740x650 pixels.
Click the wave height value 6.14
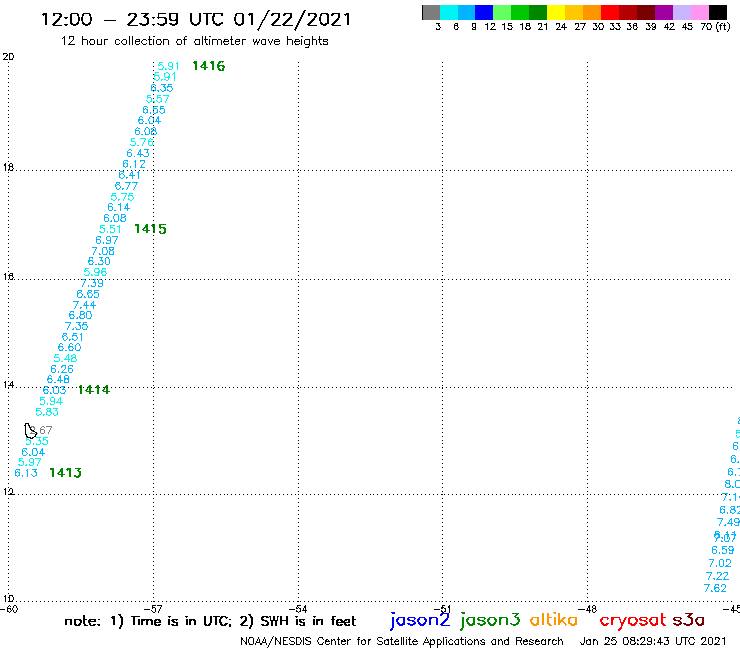coord(118,208)
